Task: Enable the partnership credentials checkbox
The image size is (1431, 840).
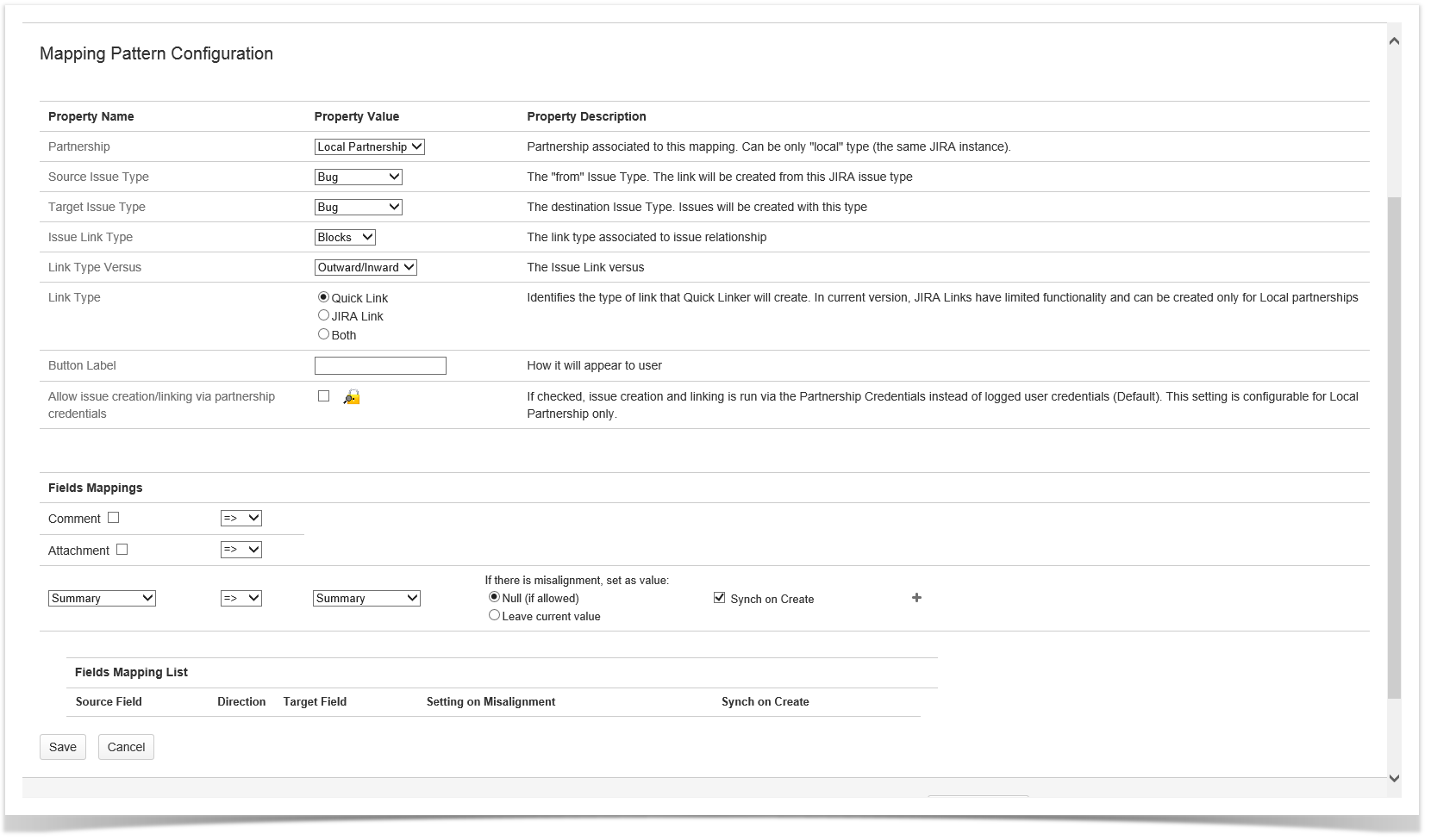Action: 323,396
